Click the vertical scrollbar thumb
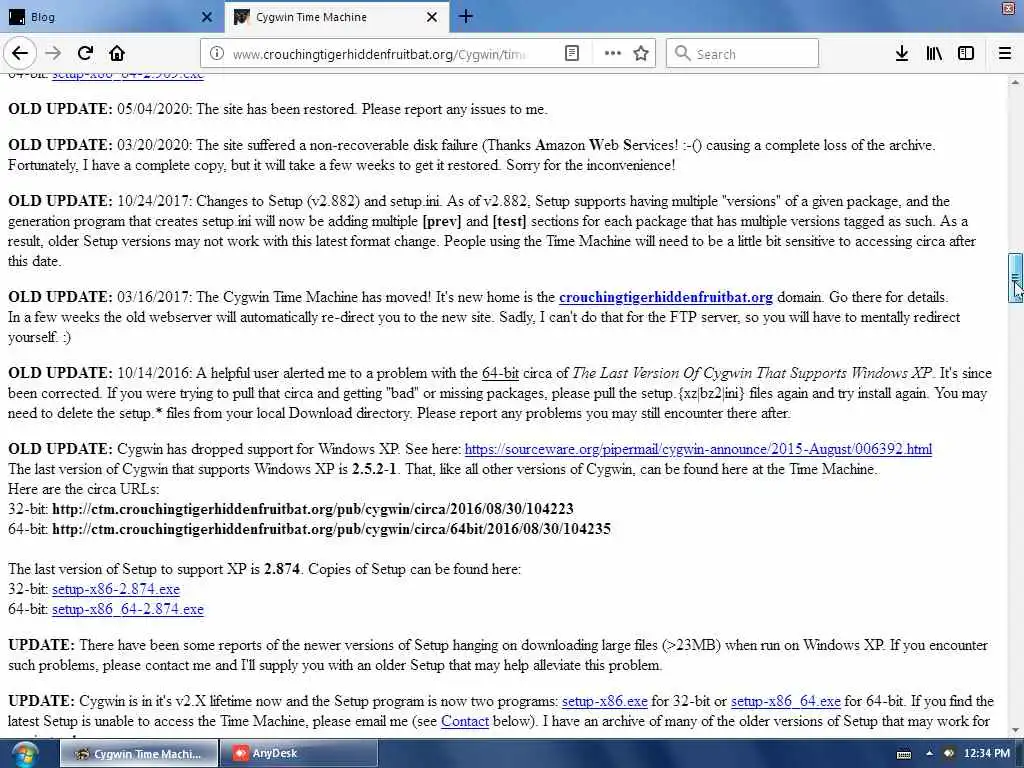 (x=1015, y=278)
